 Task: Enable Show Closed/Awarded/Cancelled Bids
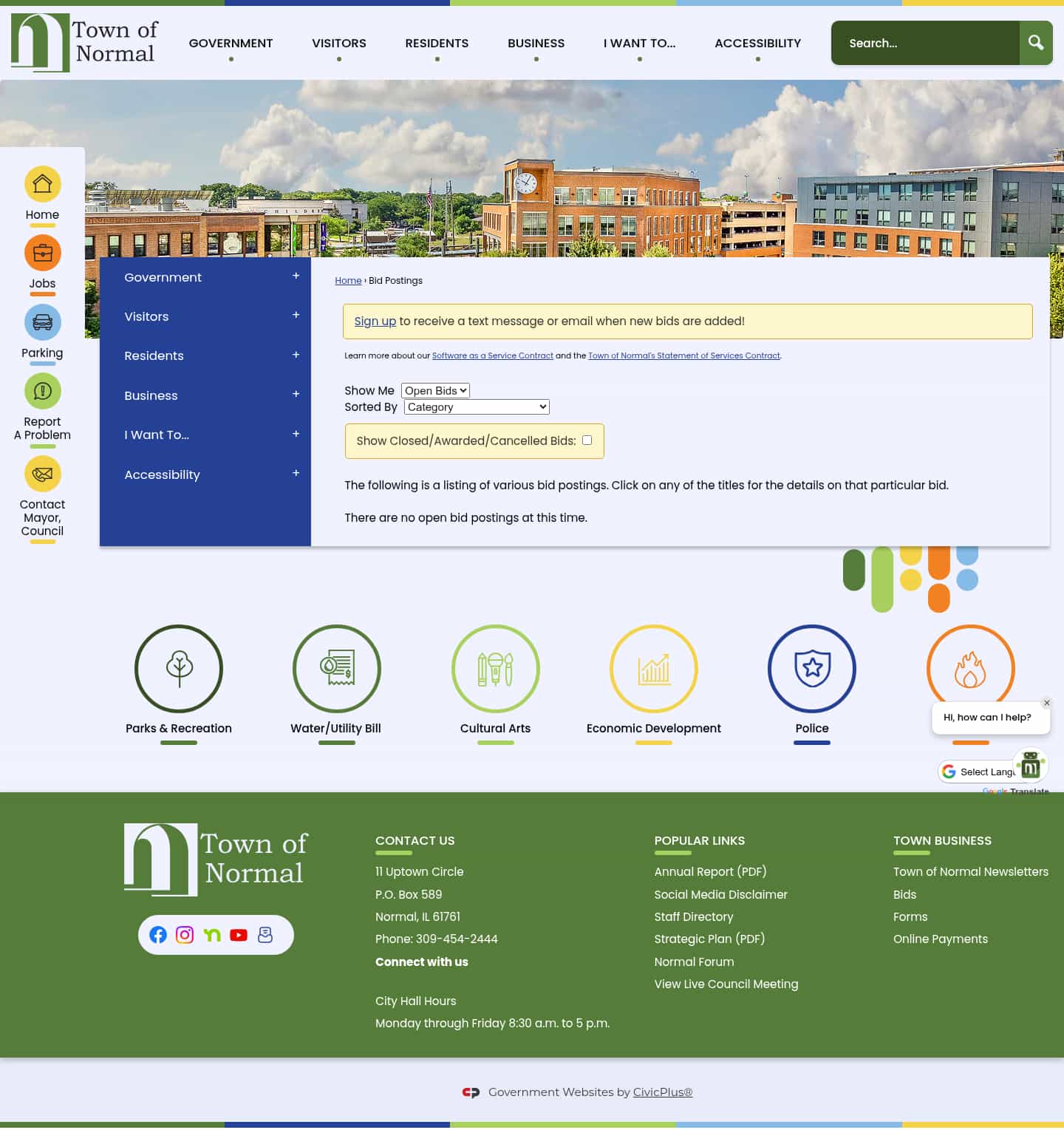tap(587, 440)
